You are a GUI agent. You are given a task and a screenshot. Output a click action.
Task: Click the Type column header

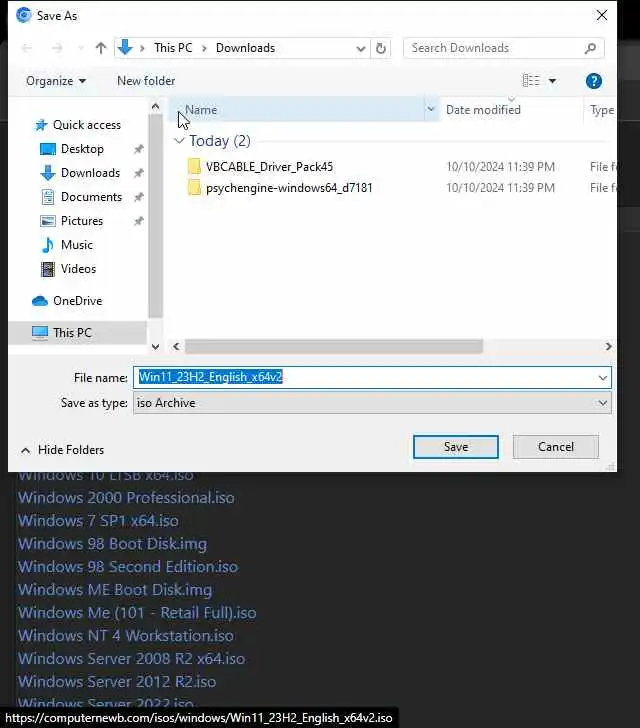tap(602, 110)
